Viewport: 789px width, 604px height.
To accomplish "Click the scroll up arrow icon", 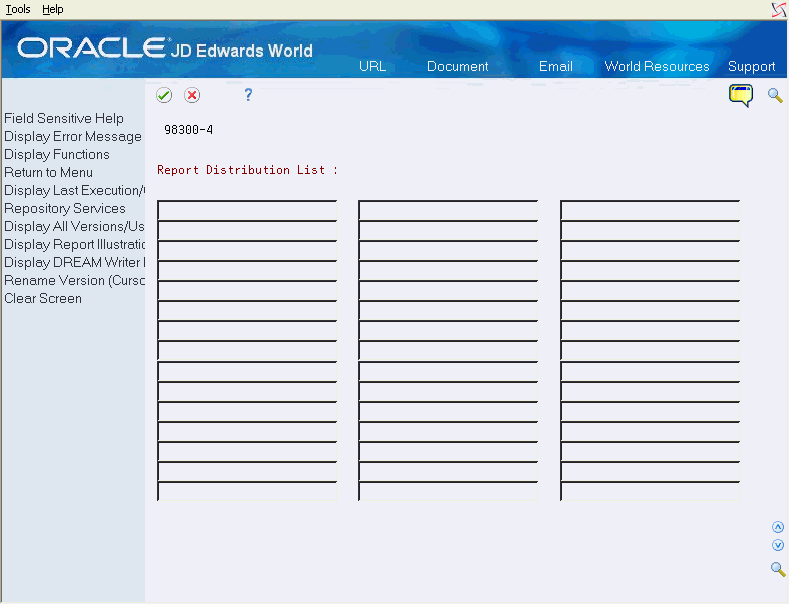I will point(778,527).
